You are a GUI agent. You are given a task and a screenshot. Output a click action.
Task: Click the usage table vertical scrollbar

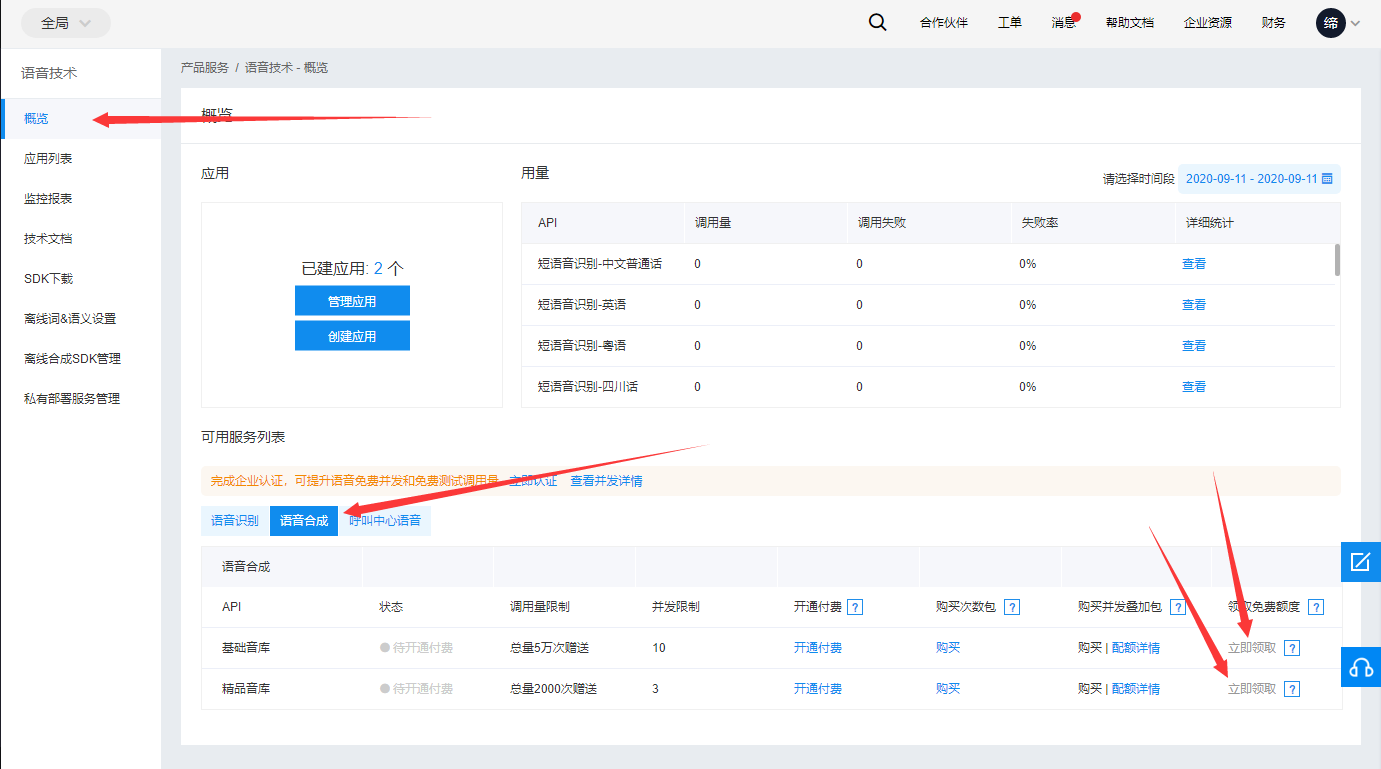[x=1337, y=260]
